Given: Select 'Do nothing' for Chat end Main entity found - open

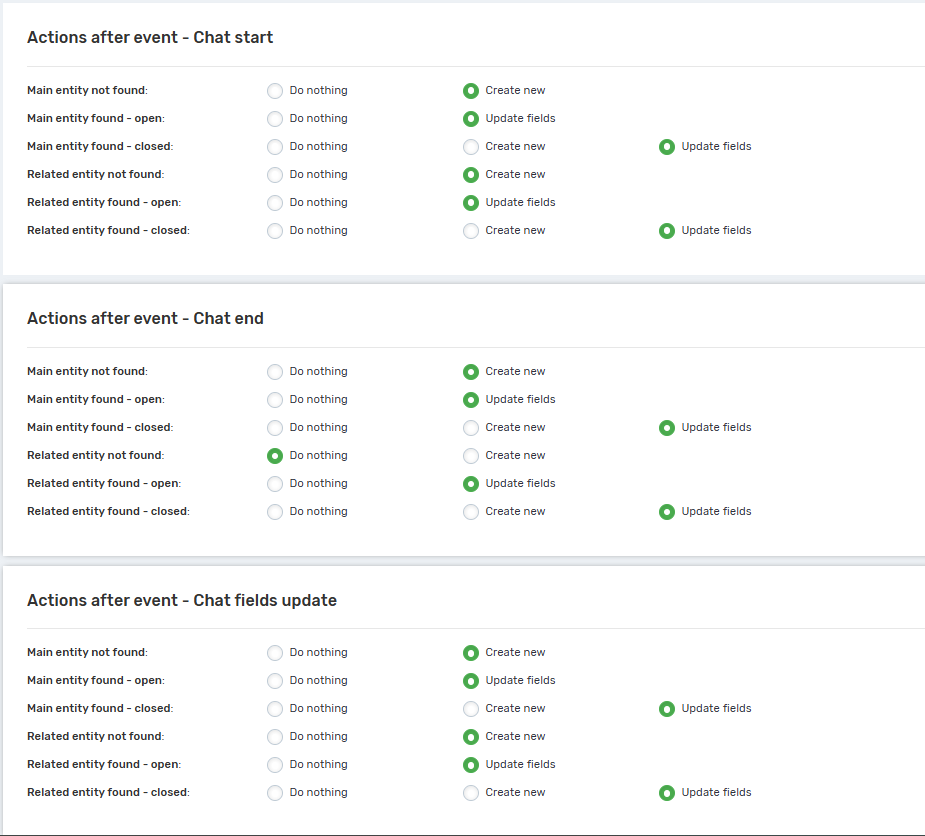Looking at the screenshot, I should point(275,400).
